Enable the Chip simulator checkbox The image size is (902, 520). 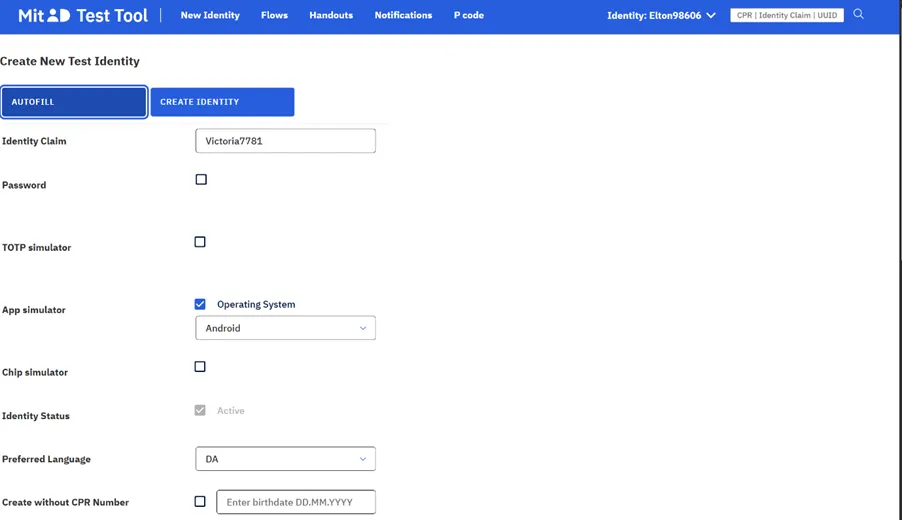[x=200, y=366]
